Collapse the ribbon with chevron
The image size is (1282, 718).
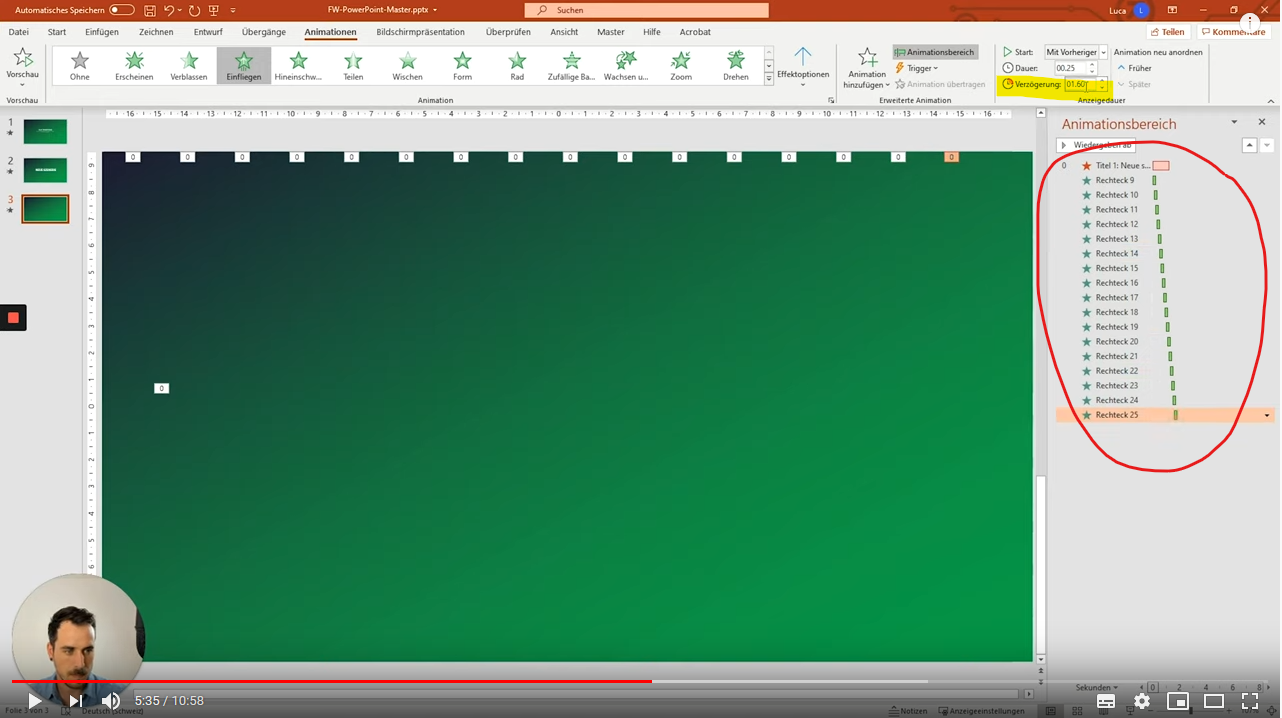click(x=1270, y=100)
